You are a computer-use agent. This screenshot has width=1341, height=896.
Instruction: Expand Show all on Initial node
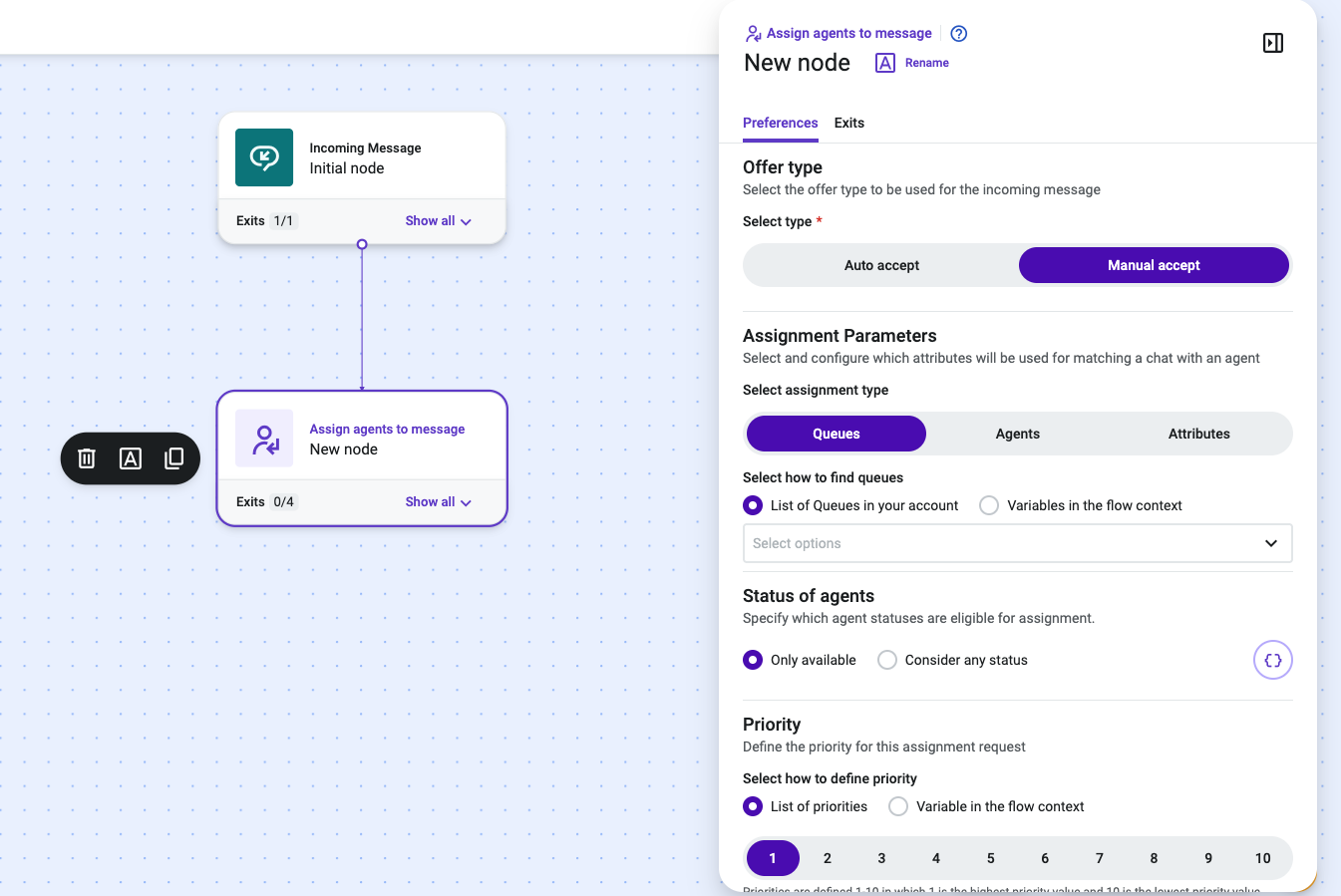tap(439, 221)
